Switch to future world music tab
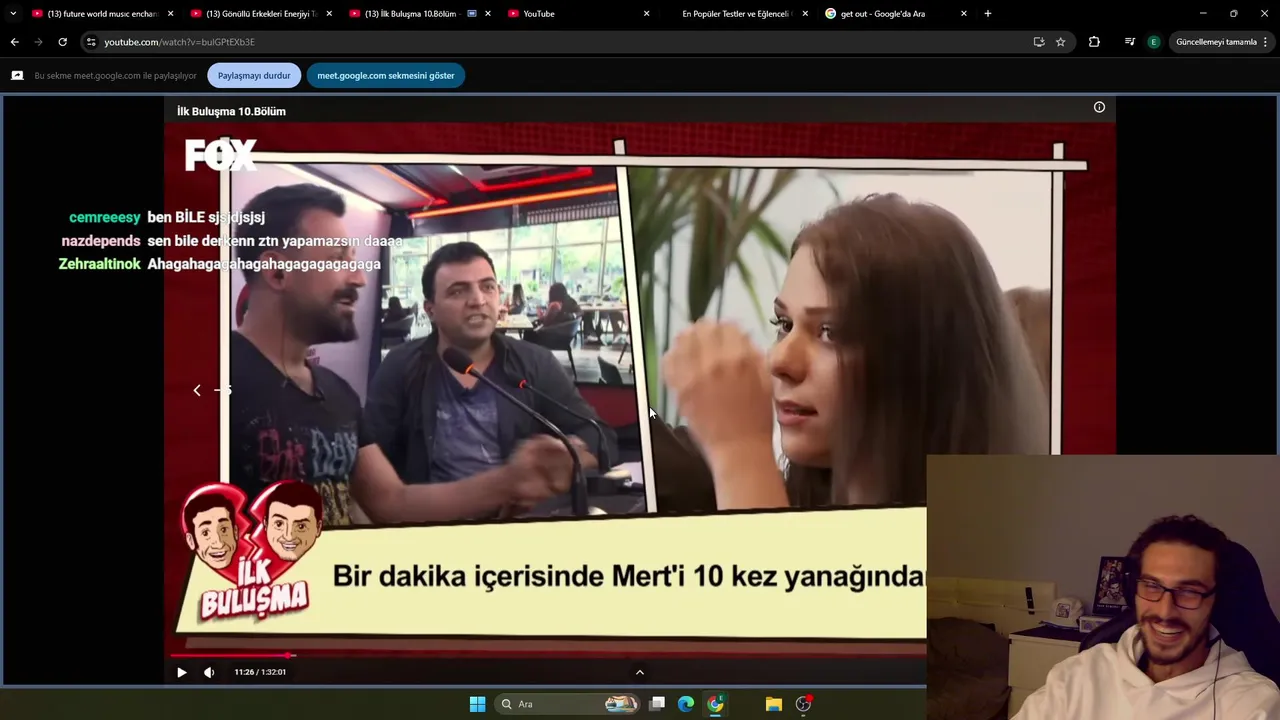Image resolution: width=1280 pixels, height=720 pixels. pyautogui.click(x=100, y=14)
